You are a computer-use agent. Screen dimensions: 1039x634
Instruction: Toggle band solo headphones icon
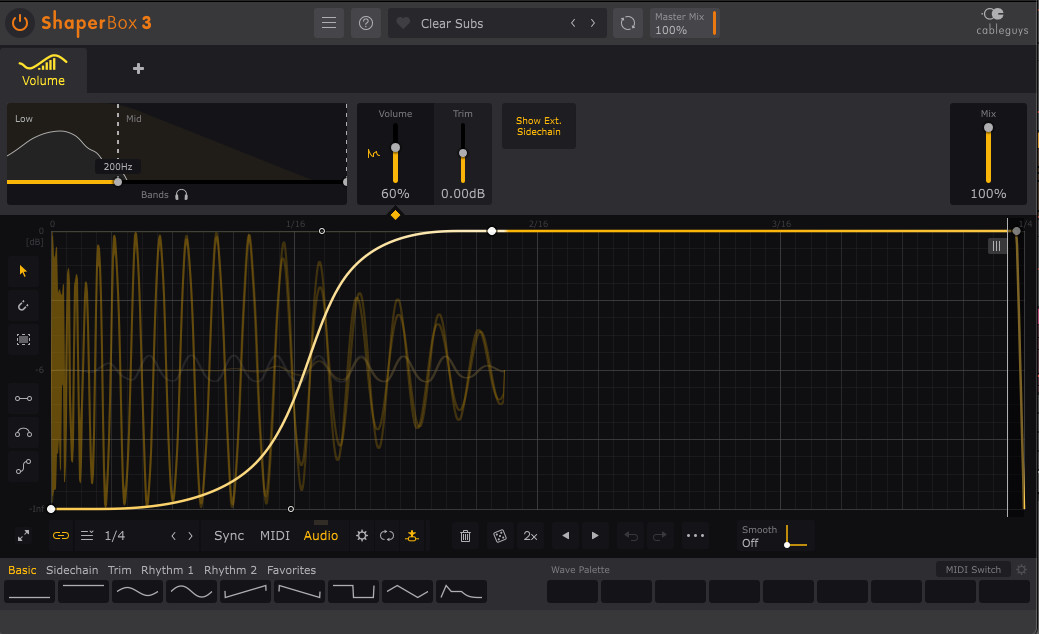coord(182,195)
